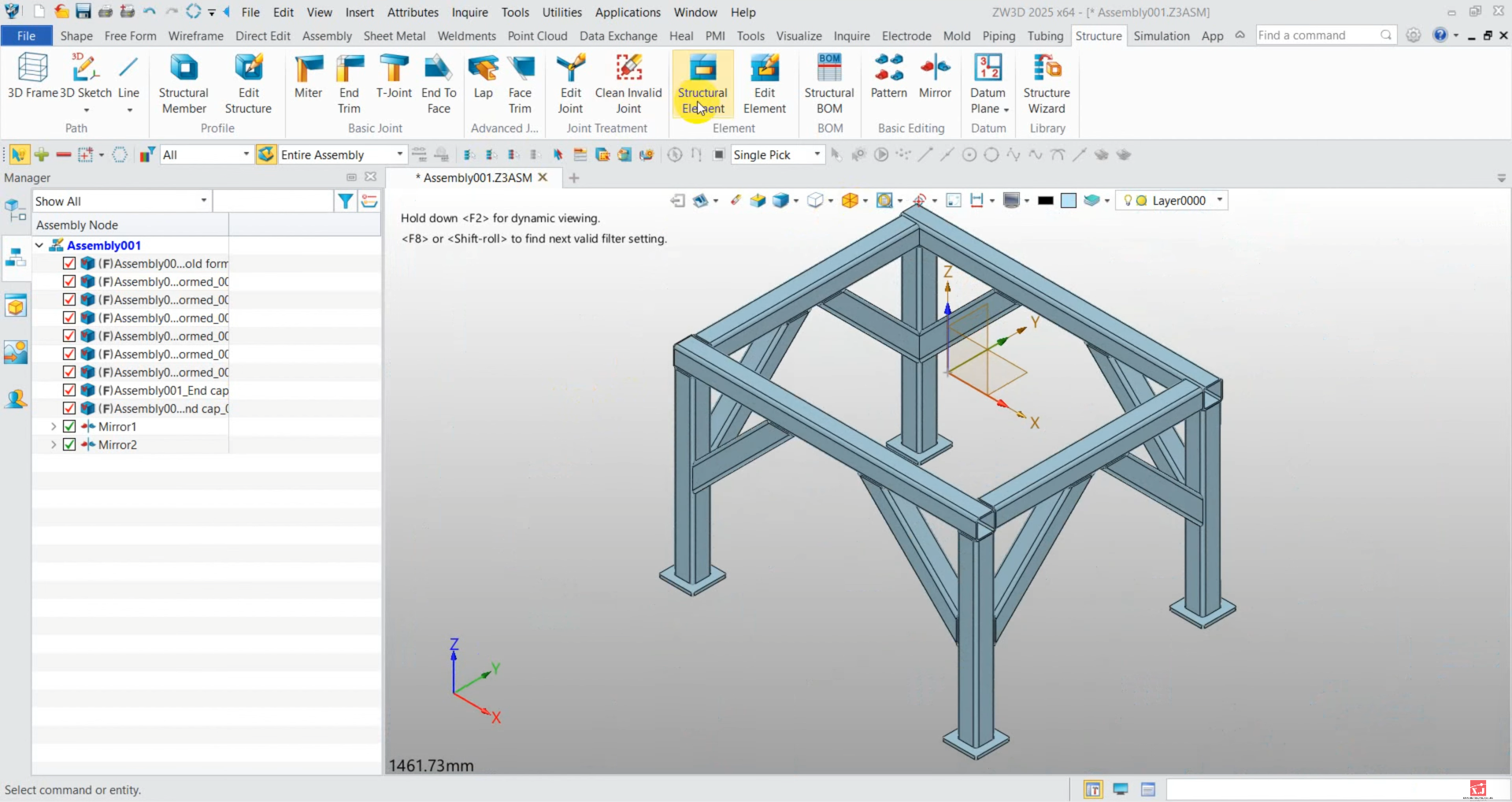Open the Structural BOM tool
The image size is (1512, 802).
click(829, 82)
